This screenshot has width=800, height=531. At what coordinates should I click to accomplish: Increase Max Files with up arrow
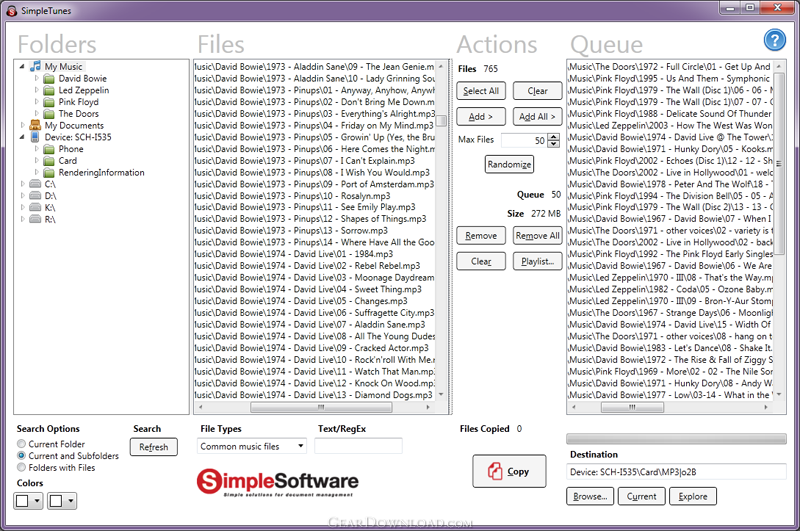pyautogui.click(x=554, y=137)
